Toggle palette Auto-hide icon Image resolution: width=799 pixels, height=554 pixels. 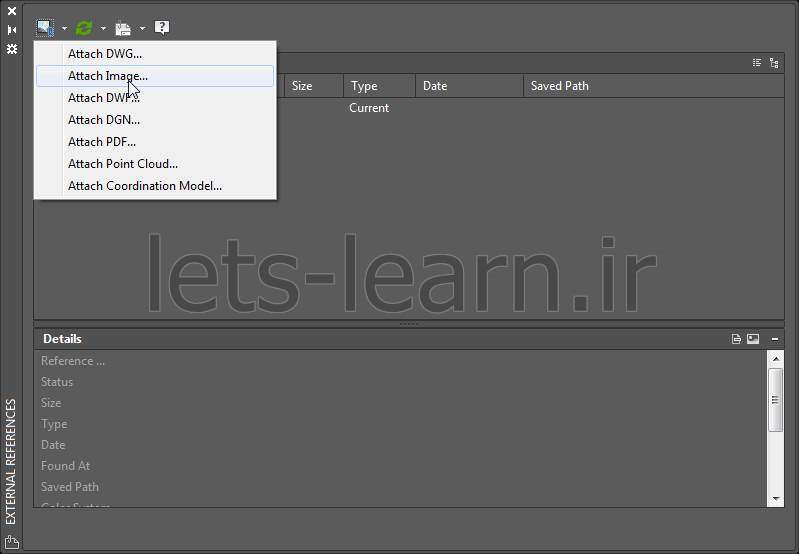[x=12, y=30]
